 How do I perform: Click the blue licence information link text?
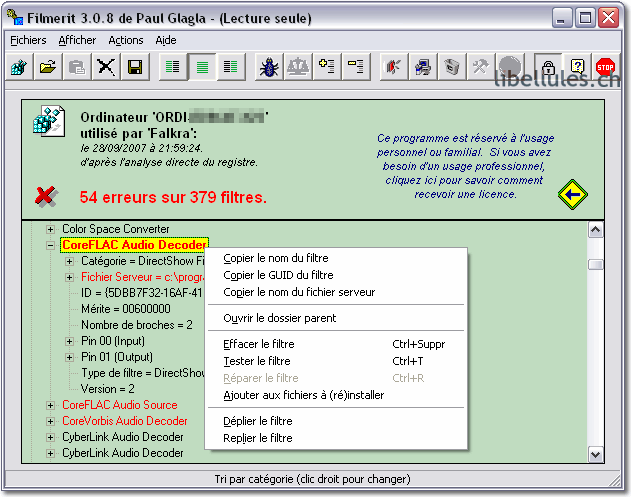[465, 166]
